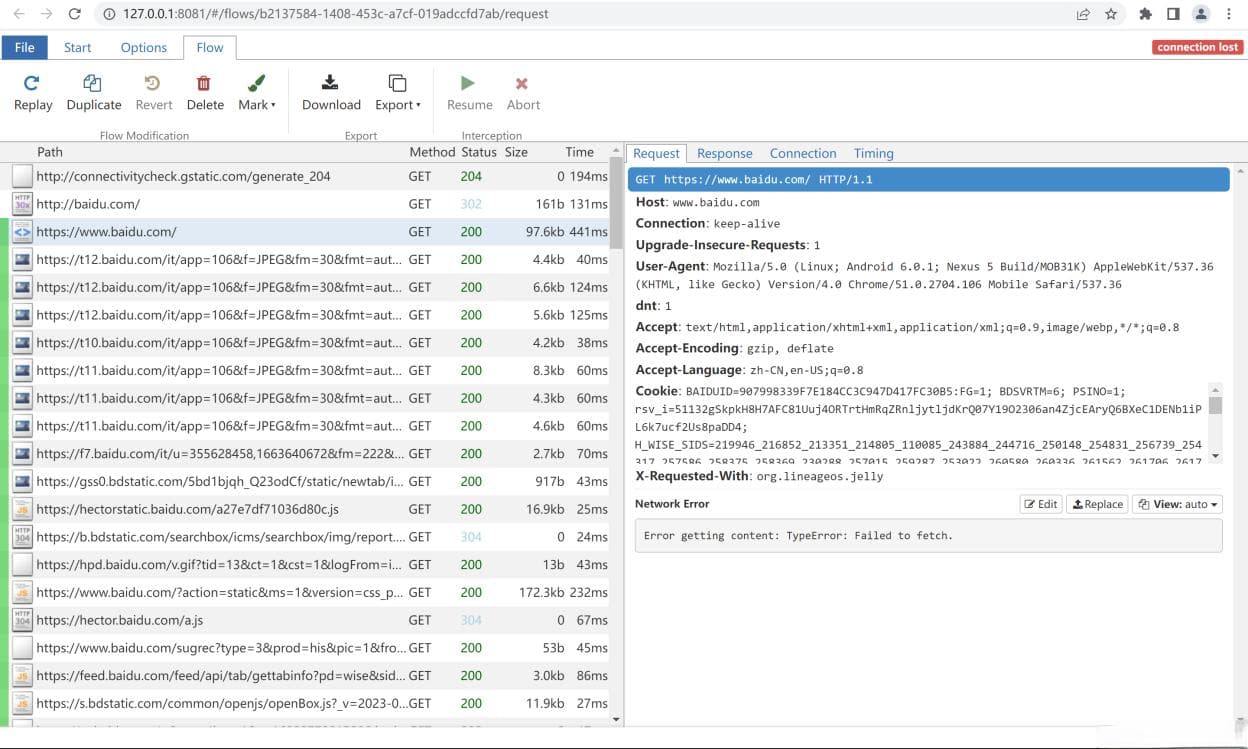Click the Delete trash icon
The height and width of the screenshot is (749, 1248).
204,84
